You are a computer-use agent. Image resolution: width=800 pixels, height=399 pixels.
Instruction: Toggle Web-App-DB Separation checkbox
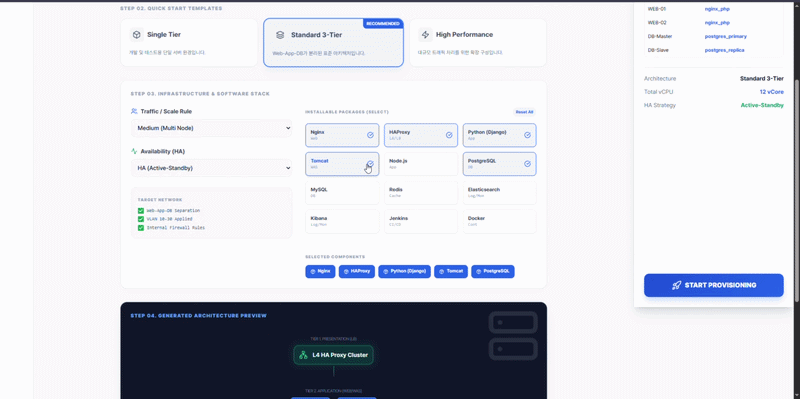coord(141,211)
